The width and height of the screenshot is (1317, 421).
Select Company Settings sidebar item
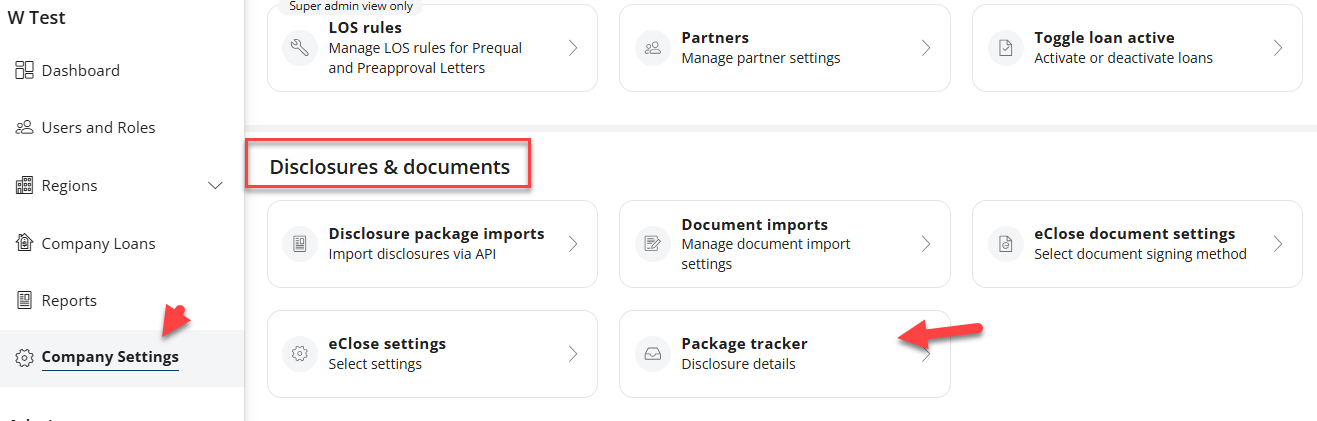click(110, 358)
